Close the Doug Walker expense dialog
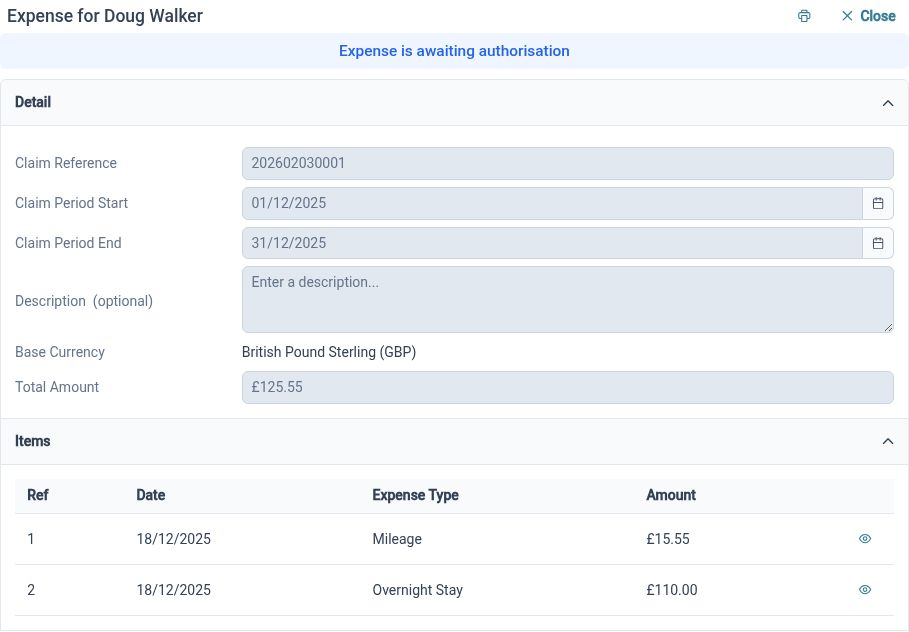 pyautogui.click(x=868, y=16)
